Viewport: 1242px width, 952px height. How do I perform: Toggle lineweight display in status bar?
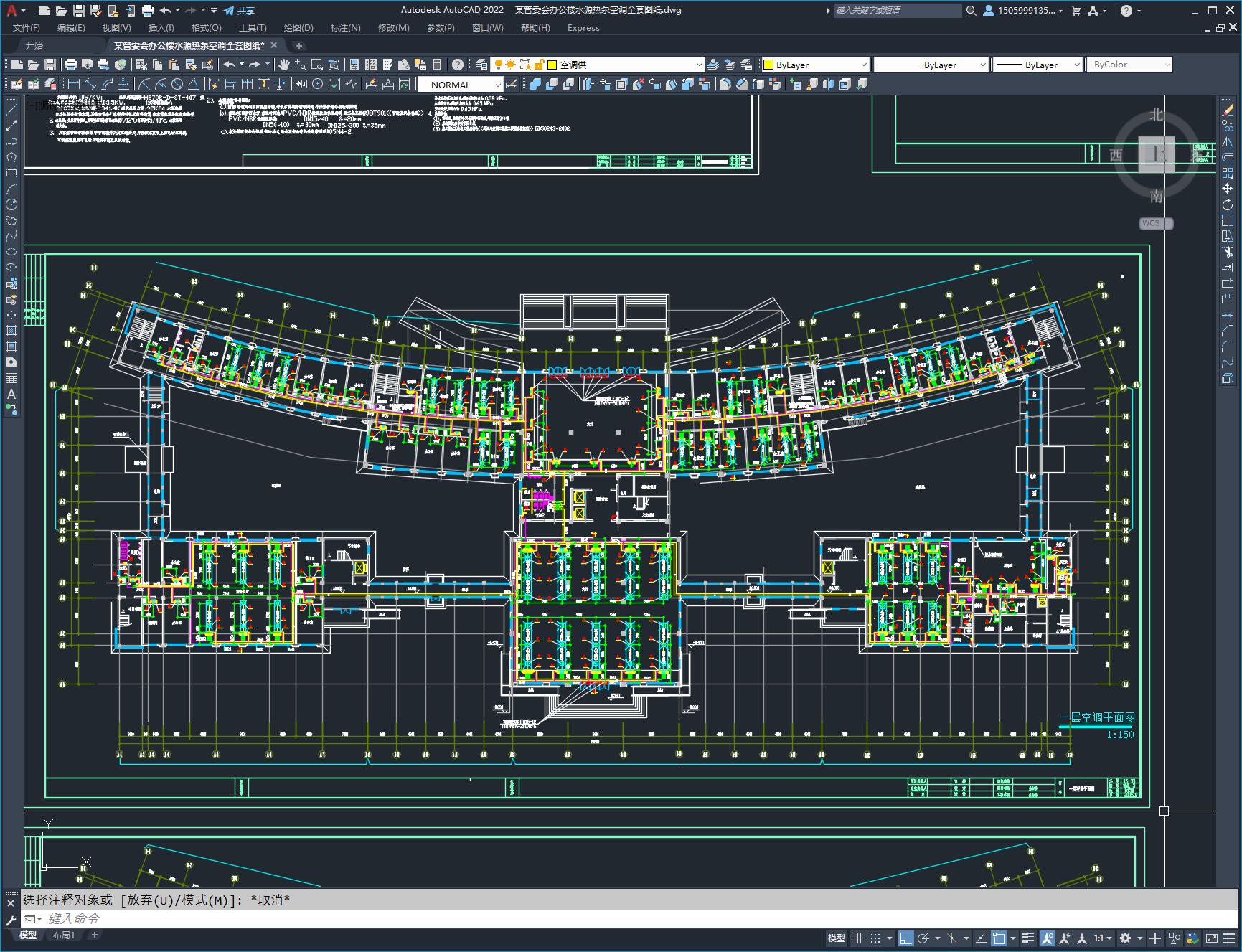tap(1028, 938)
